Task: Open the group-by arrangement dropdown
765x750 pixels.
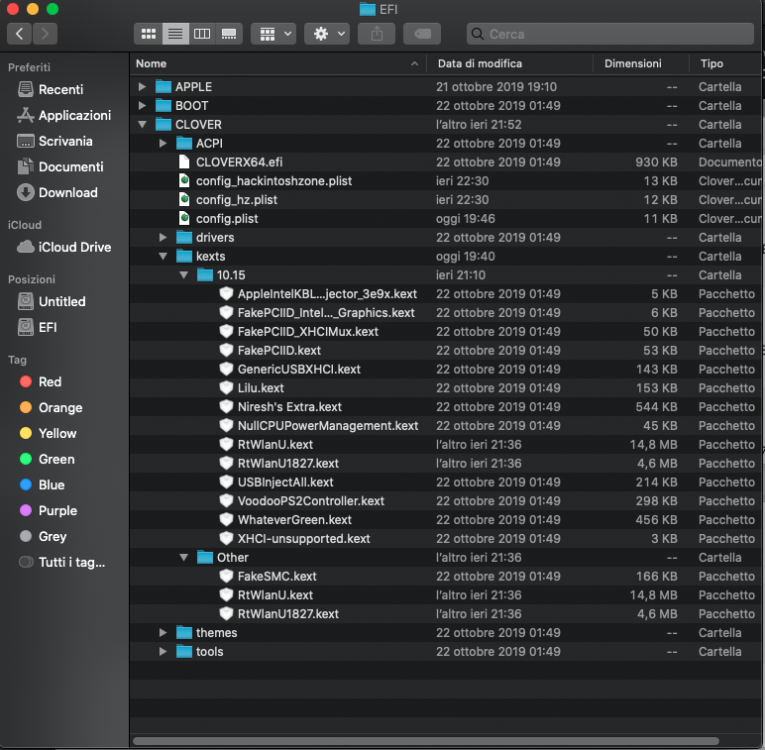Action: 273,34
